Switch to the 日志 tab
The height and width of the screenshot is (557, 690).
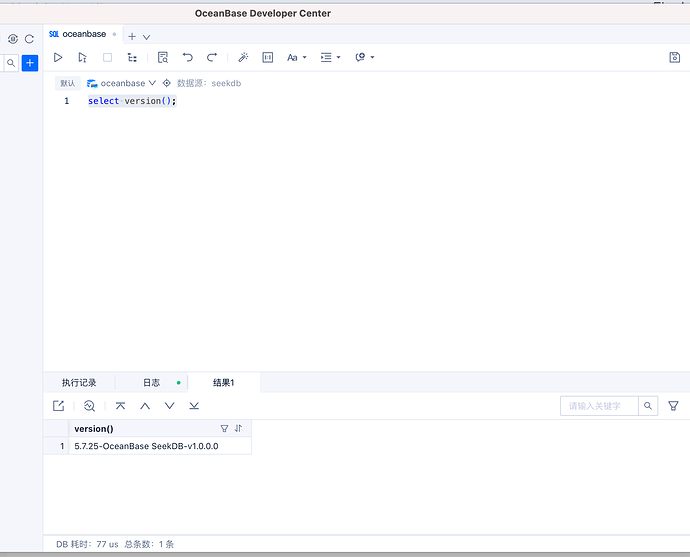[x=151, y=383]
